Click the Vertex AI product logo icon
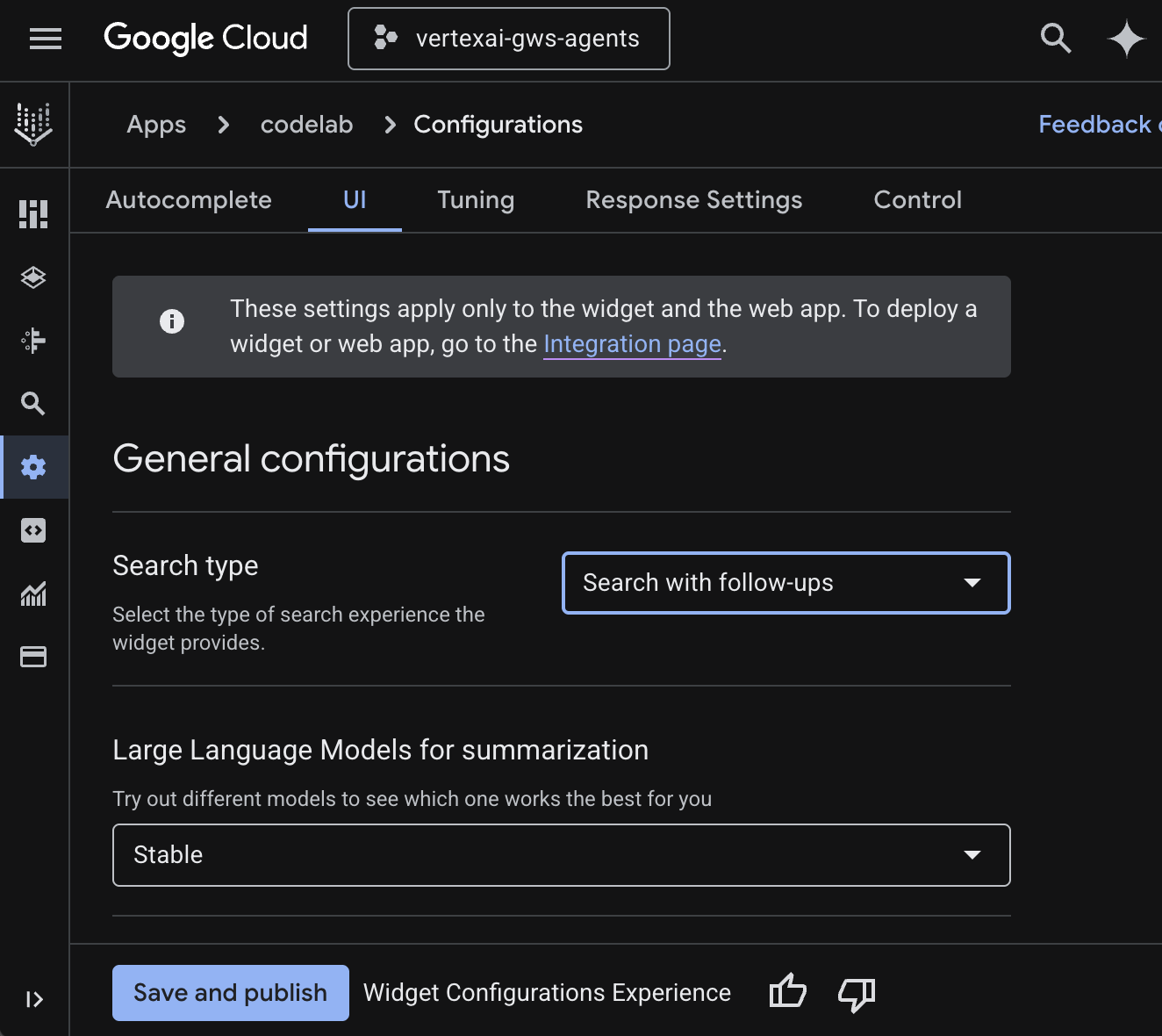 coord(33,124)
